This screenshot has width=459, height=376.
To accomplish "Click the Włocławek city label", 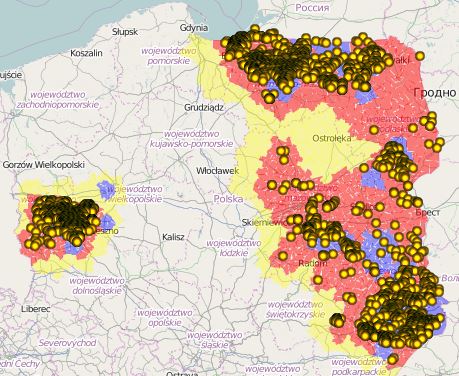I will point(217,171).
